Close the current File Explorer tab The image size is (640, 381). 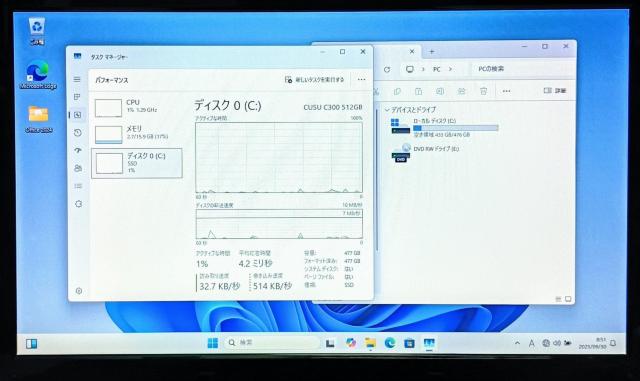(412, 51)
